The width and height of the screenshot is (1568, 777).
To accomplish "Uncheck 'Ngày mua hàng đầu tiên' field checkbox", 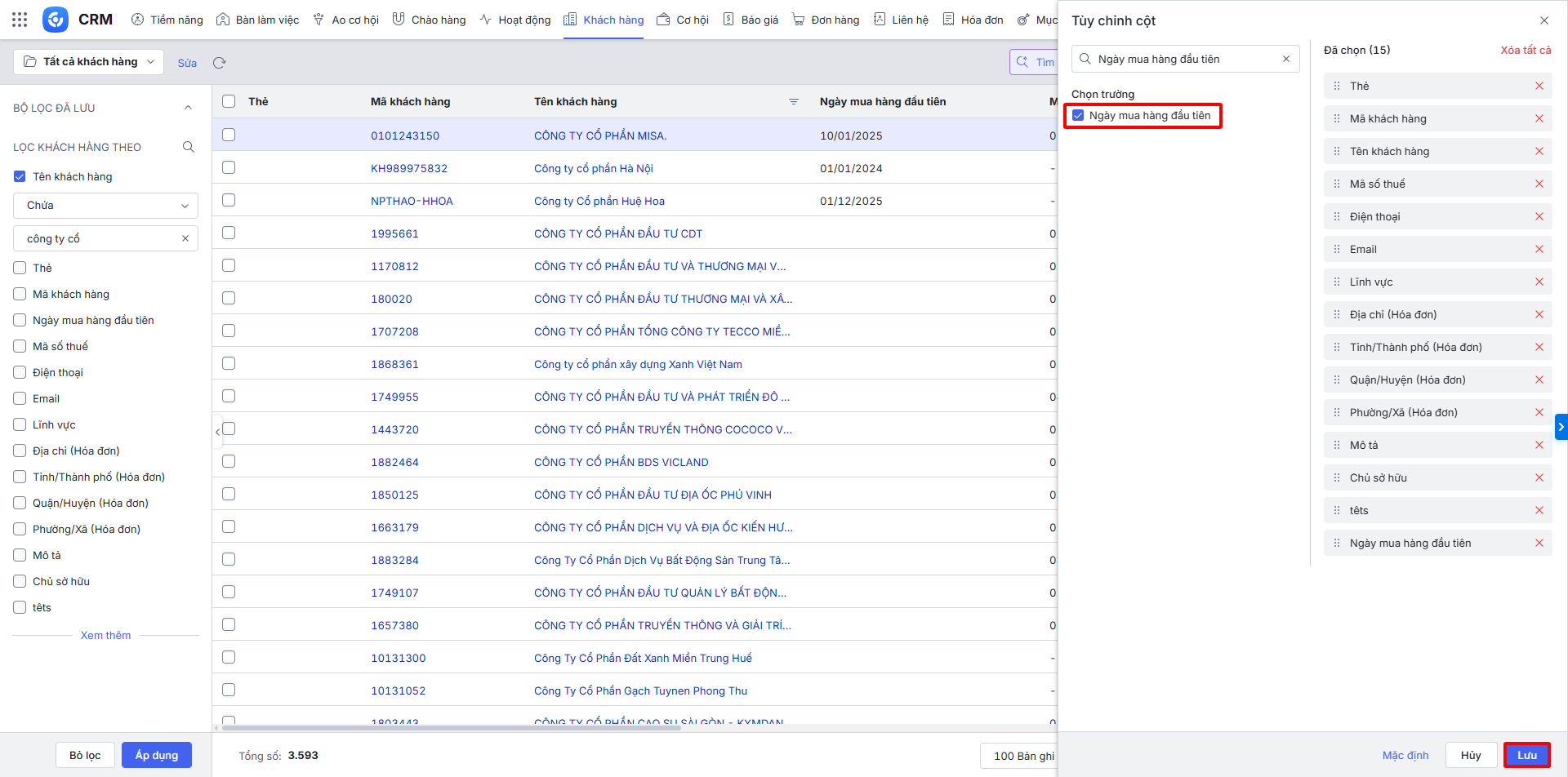I will coord(1078,116).
